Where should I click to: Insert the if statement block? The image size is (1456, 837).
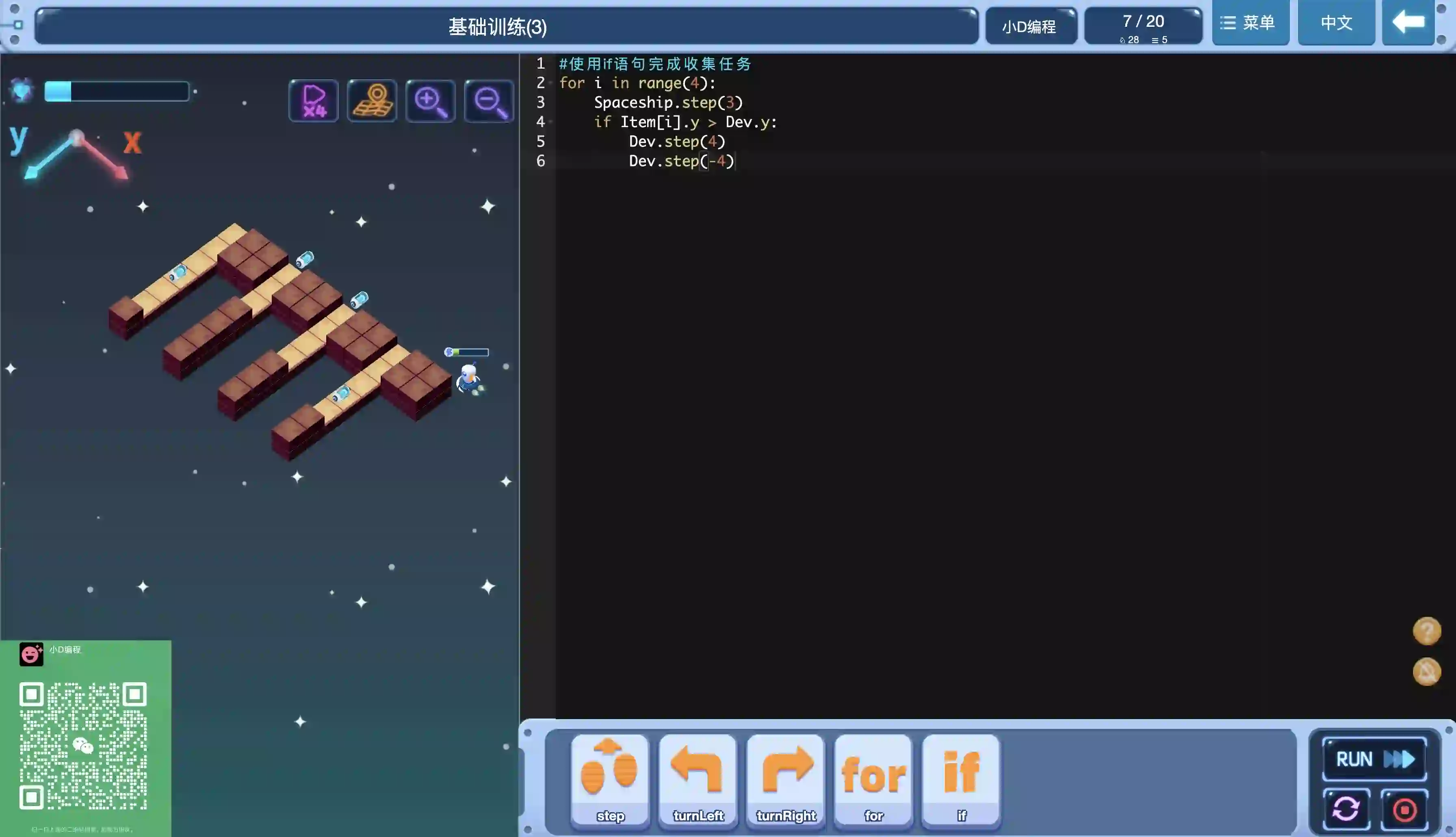(961, 779)
